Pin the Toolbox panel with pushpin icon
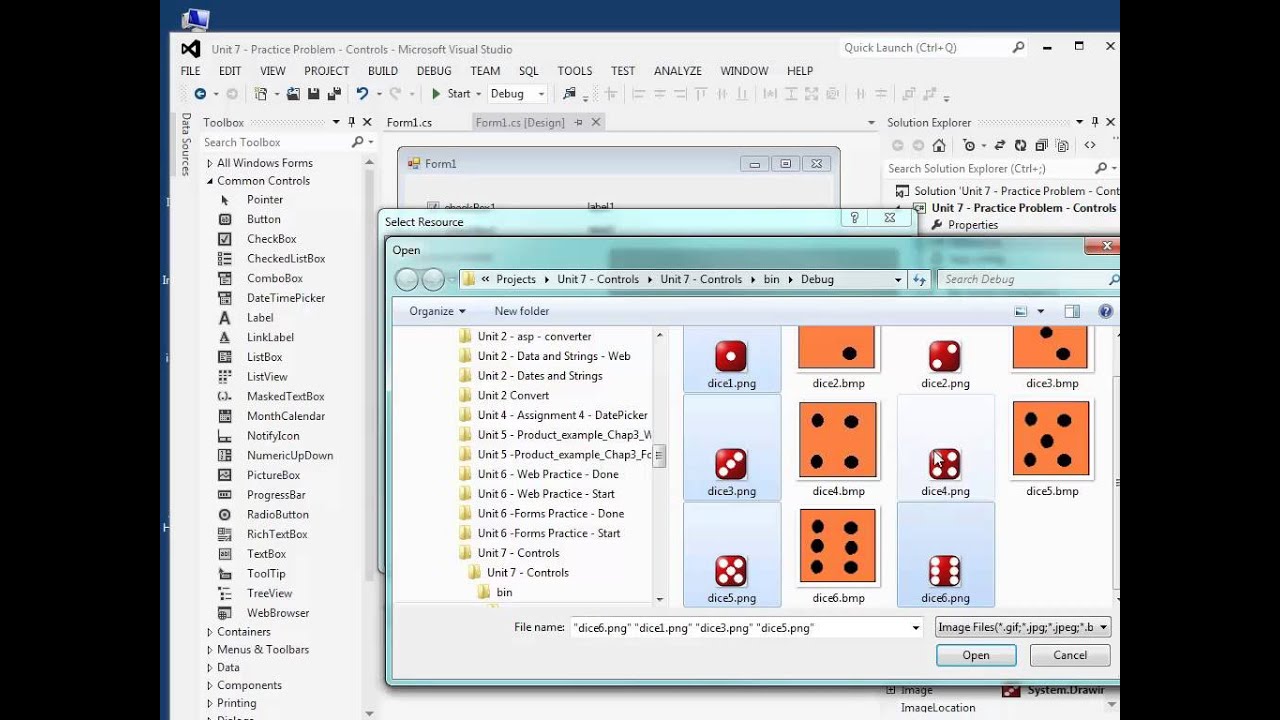1280x720 pixels. tap(351, 122)
